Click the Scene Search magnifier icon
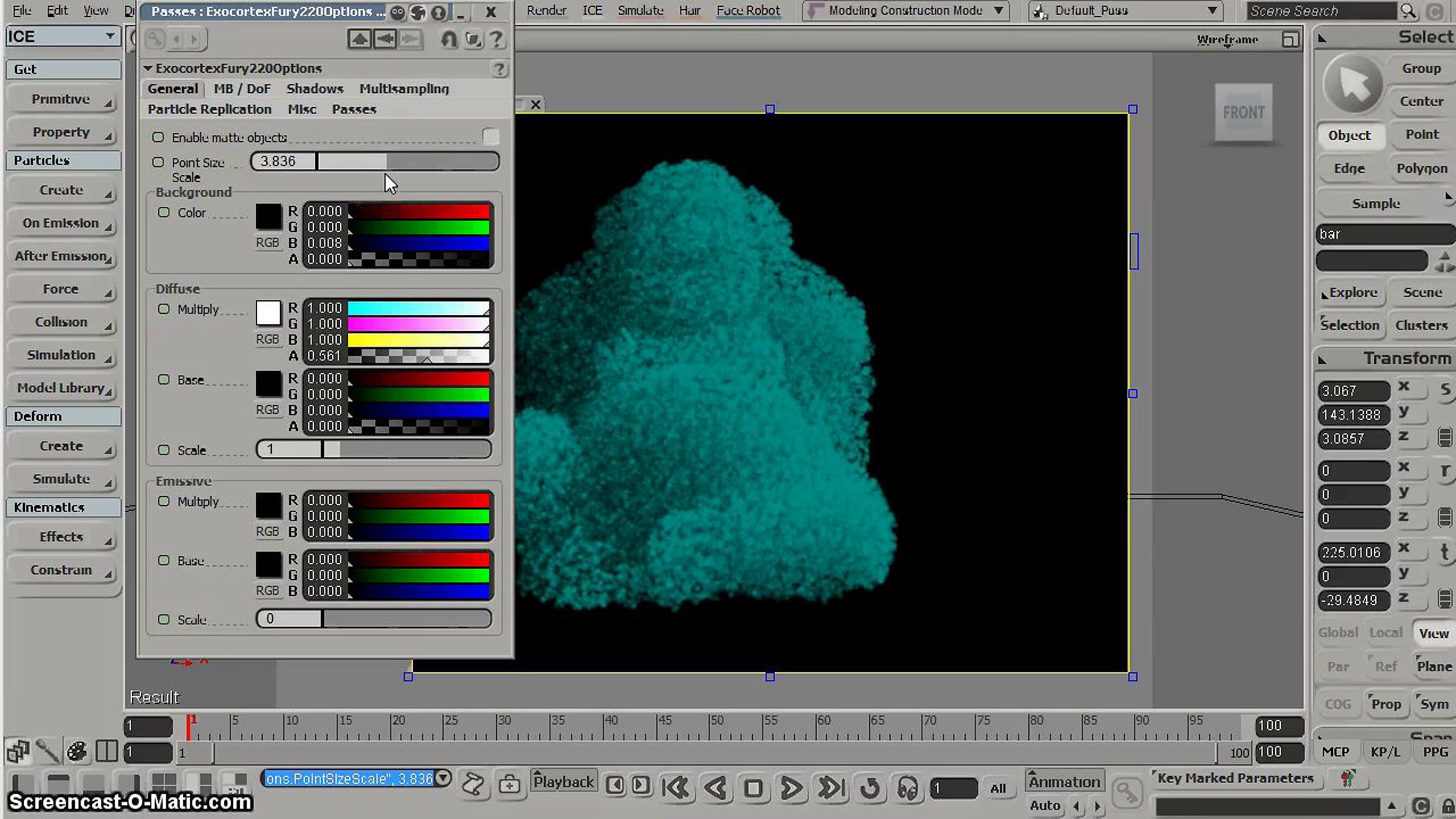Image resolution: width=1456 pixels, height=819 pixels. (x=1408, y=11)
